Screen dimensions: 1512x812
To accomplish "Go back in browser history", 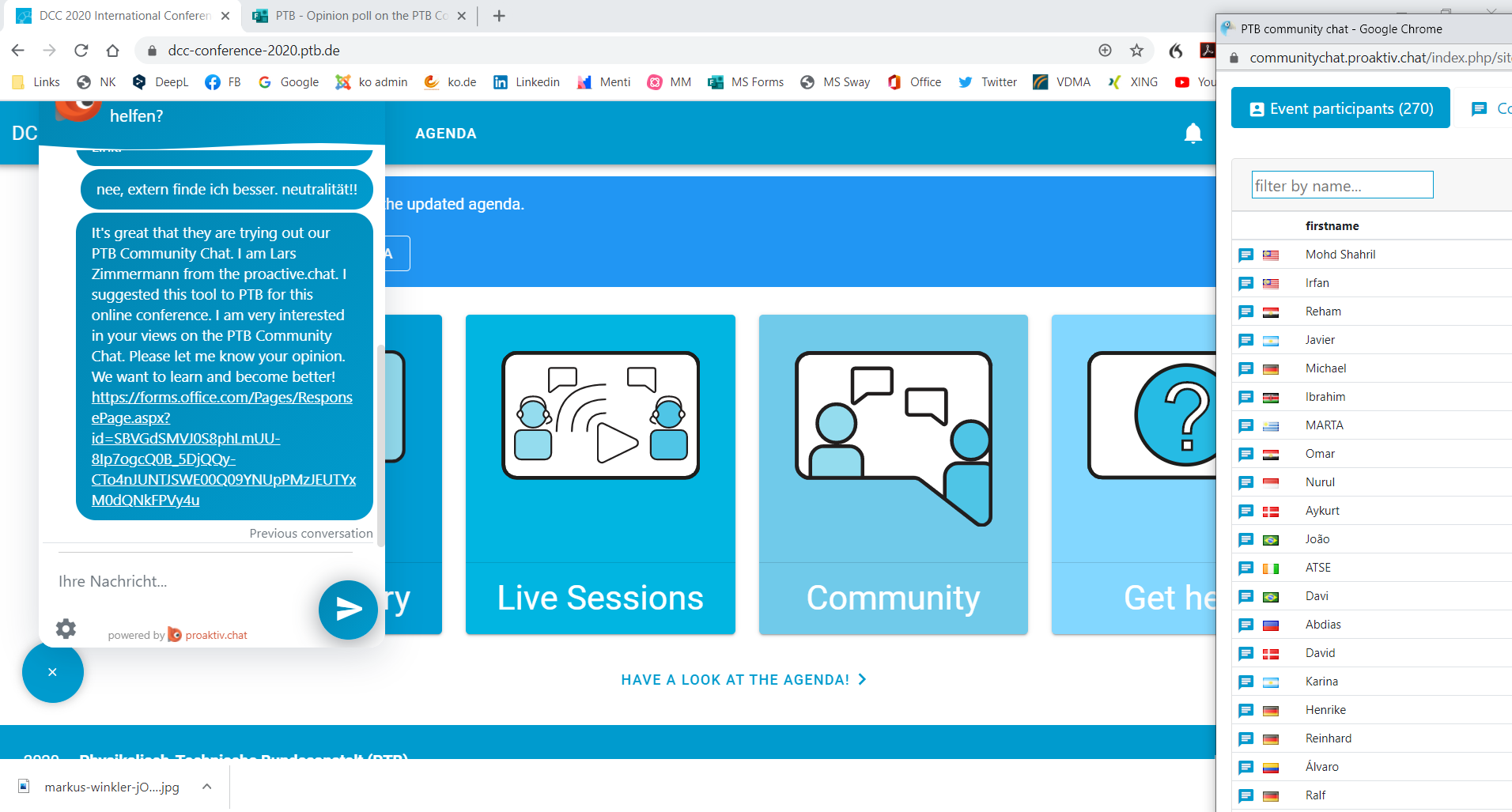I will click(x=17, y=51).
